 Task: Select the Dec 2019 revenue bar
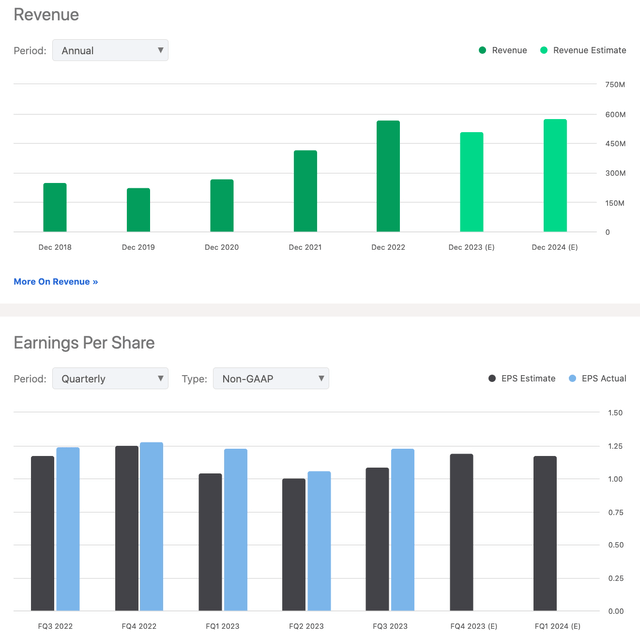click(138, 210)
